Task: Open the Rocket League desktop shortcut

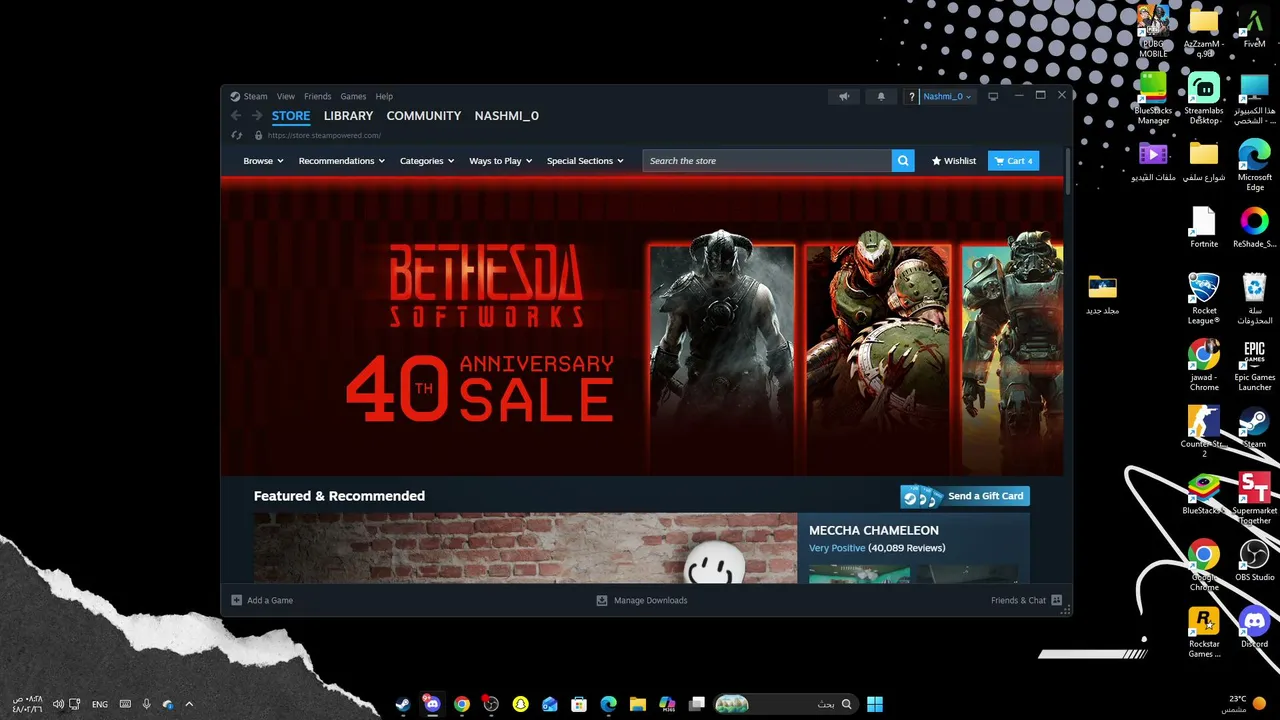Action: pyautogui.click(x=1204, y=299)
